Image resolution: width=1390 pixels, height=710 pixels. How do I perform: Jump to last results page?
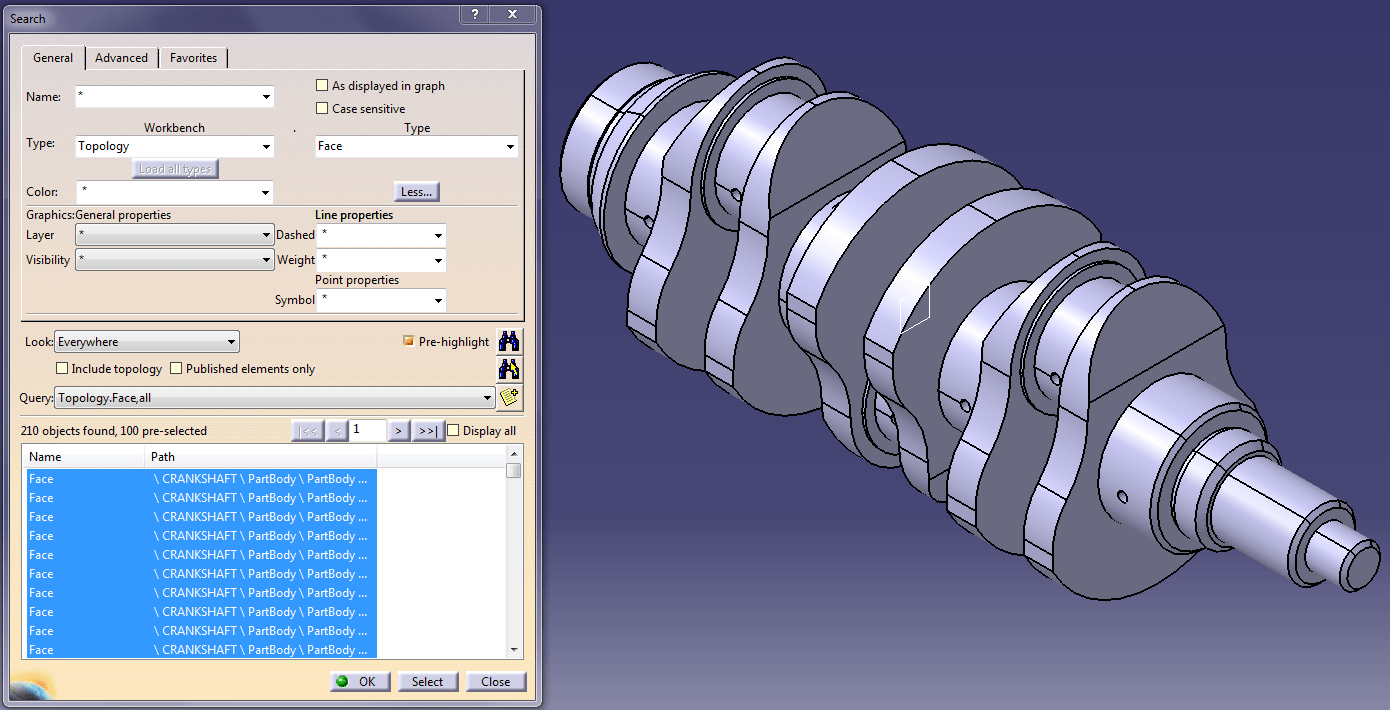pos(428,431)
